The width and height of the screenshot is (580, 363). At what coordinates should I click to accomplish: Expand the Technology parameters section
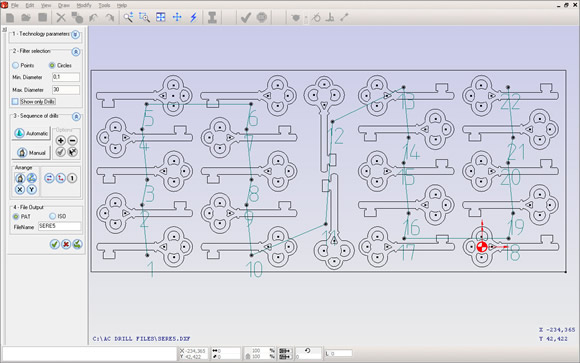[x=75, y=34]
